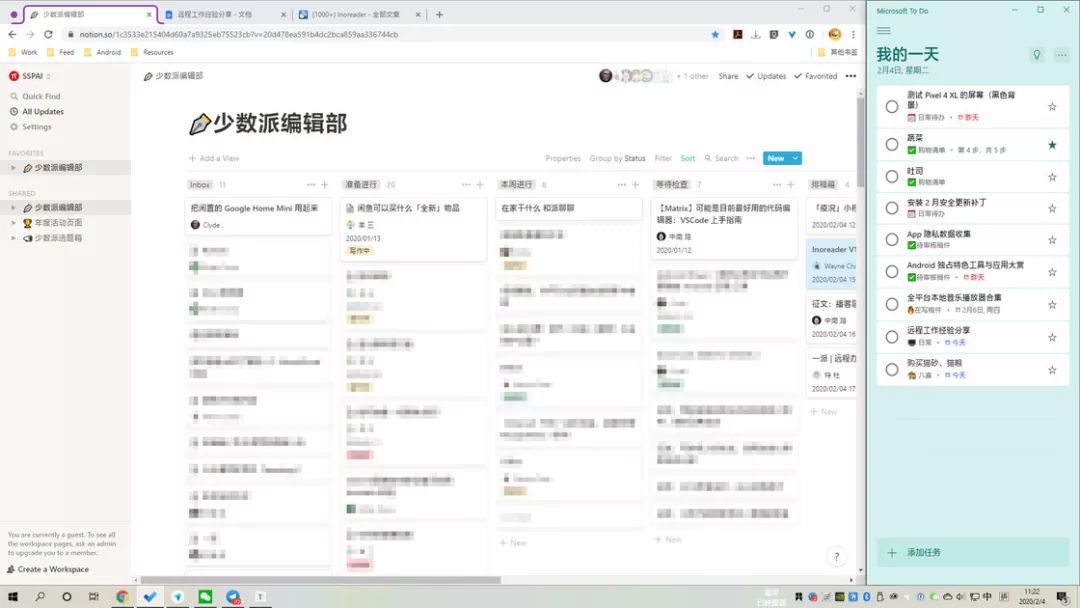Star the 吐司 task
Viewport: 1080px width, 608px height.
(1052, 177)
